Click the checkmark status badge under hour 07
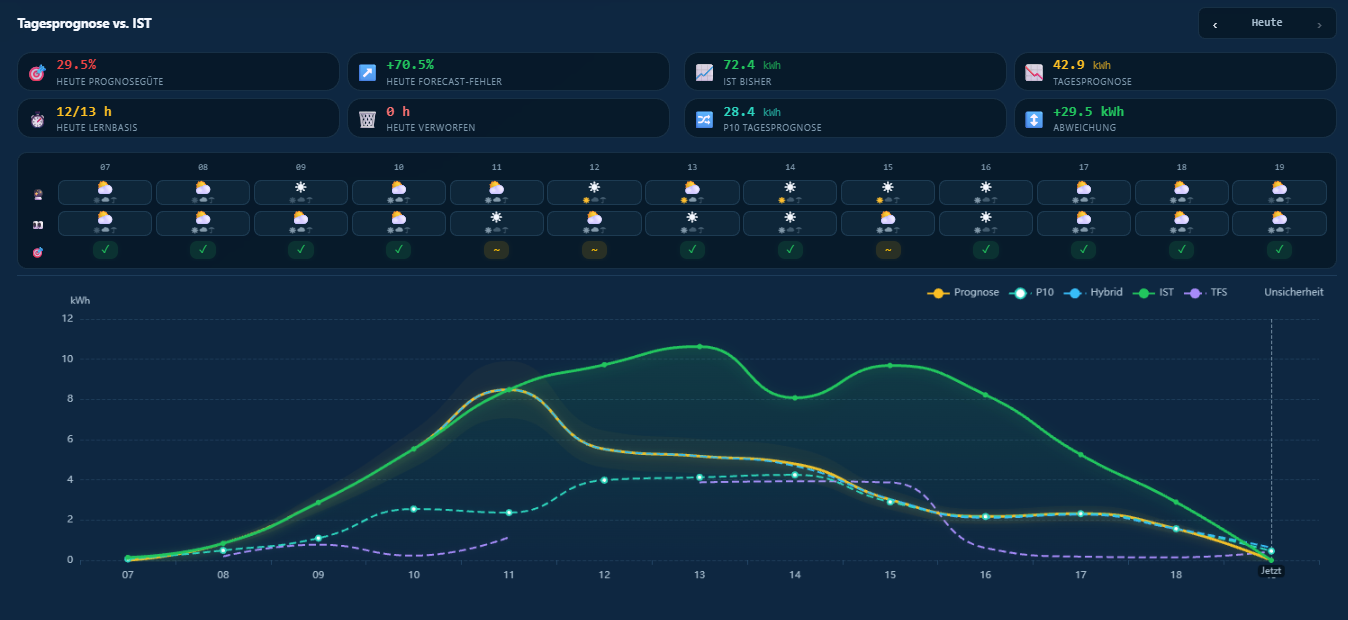This screenshot has width=1348, height=620. (105, 250)
